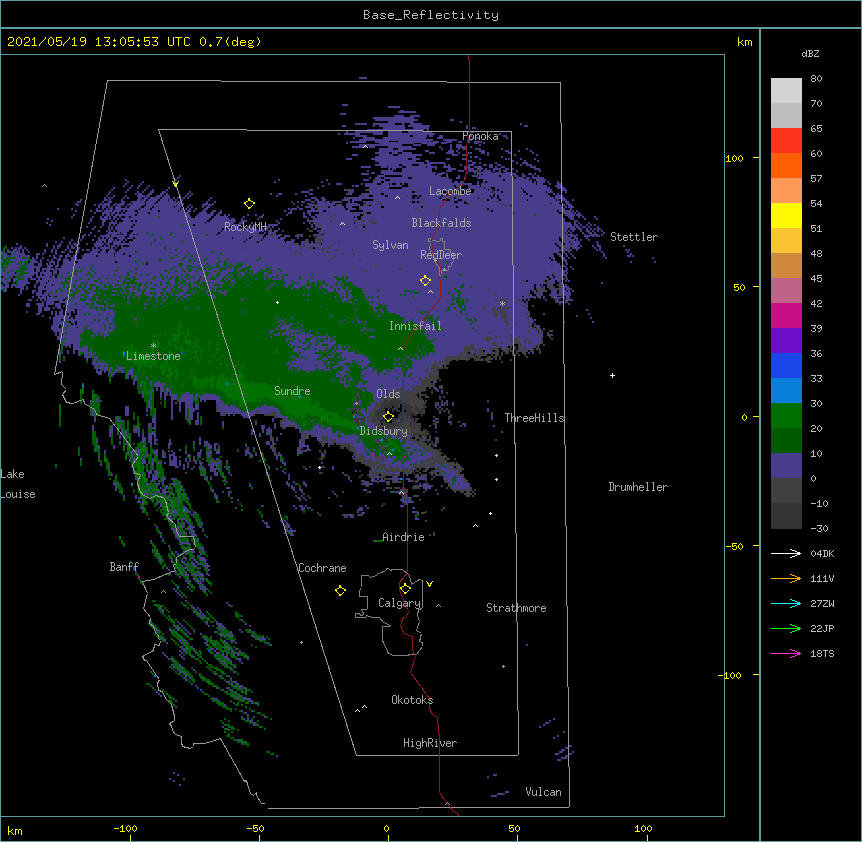The height and width of the screenshot is (842, 862).
Task: Select the green 30 dBZ color swatch
Action: pos(786,416)
